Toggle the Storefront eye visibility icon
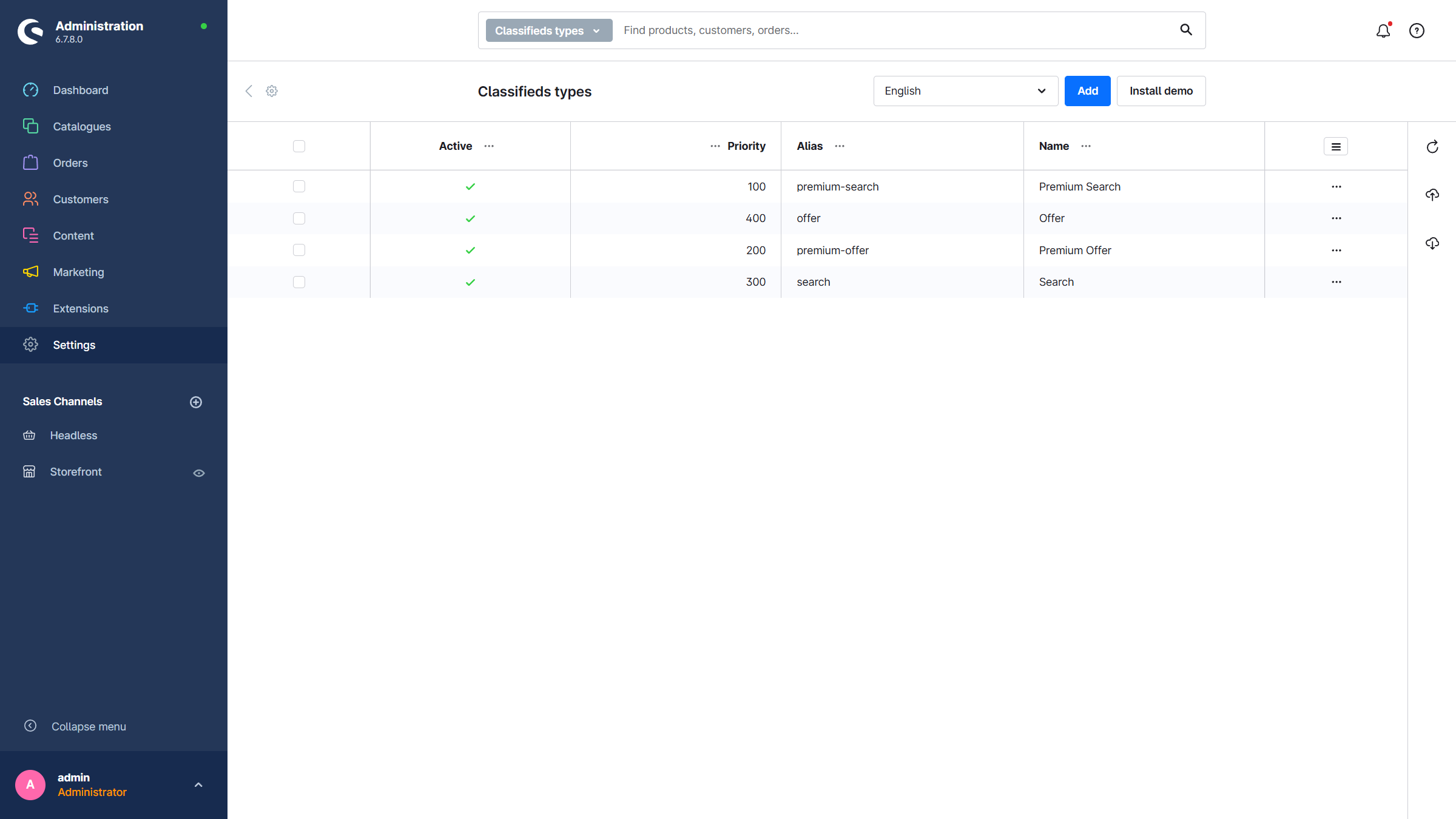This screenshot has height=819, width=1456. tap(199, 473)
